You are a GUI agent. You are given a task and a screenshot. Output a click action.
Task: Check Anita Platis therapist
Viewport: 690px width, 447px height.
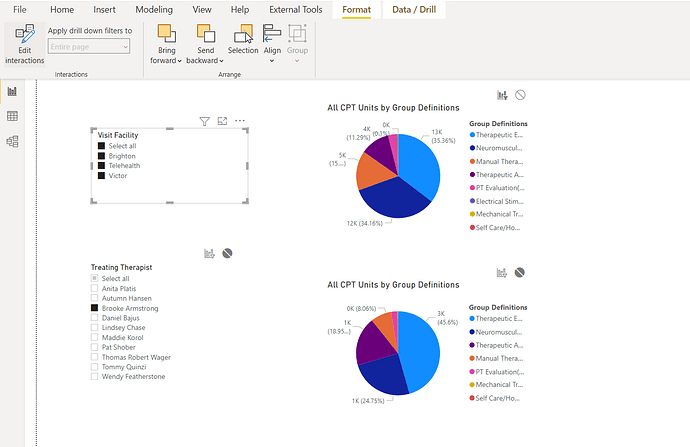94,289
